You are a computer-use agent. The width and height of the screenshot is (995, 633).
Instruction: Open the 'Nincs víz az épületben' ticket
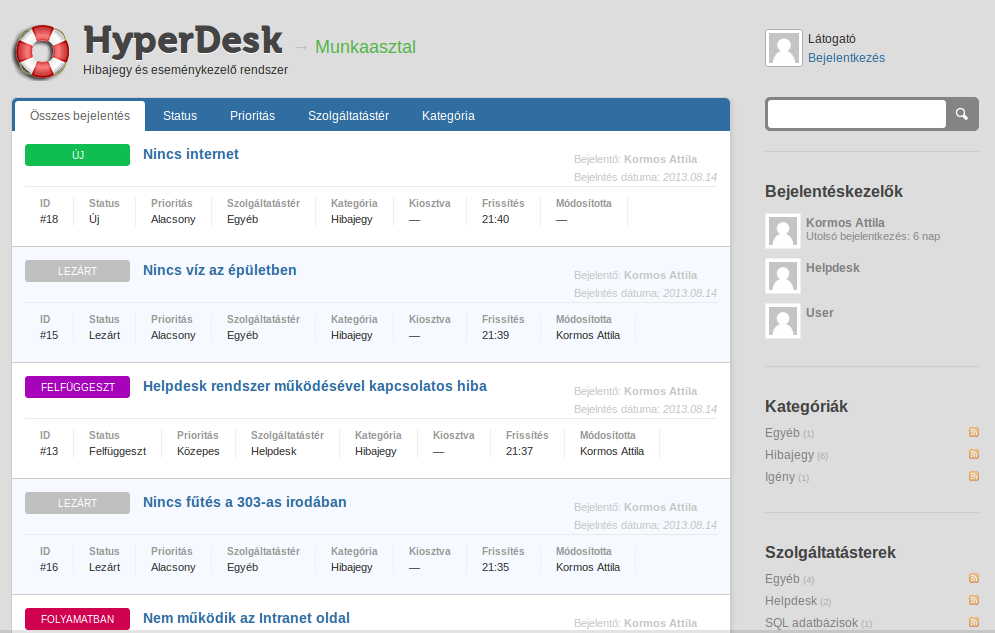pyautogui.click(x=220, y=270)
